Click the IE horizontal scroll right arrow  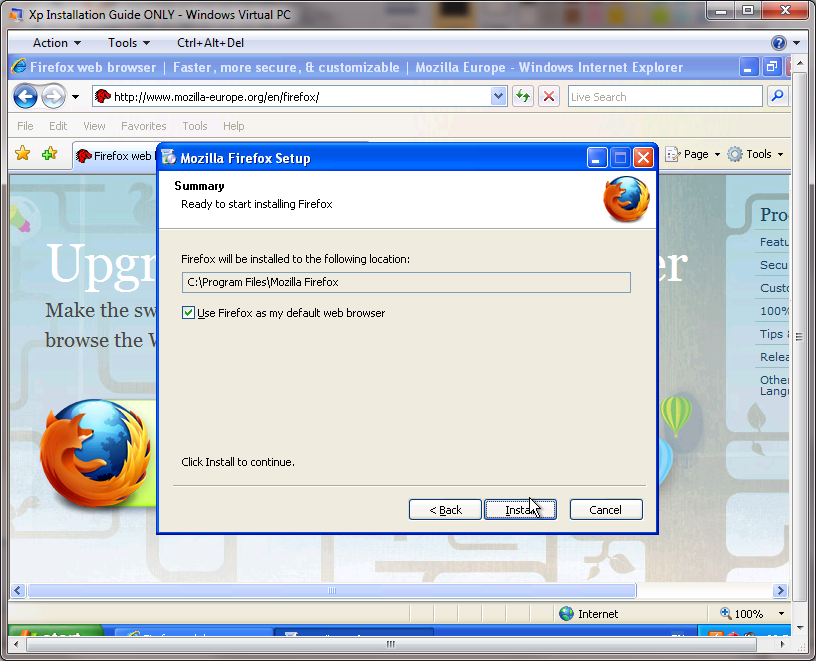[780, 590]
